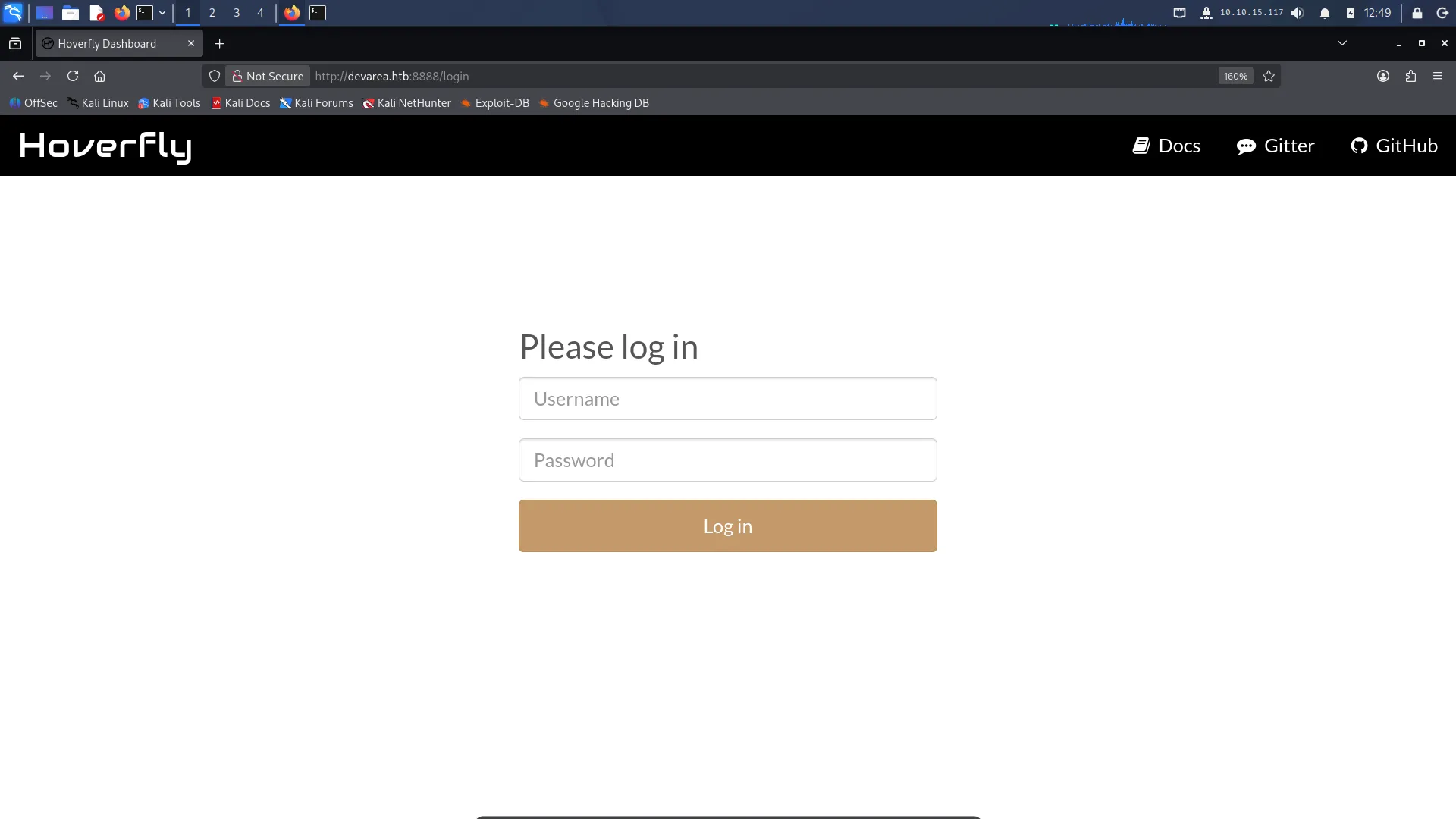Image resolution: width=1456 pixels, height=819 pixels.
Task: Open Google Hacking DB bookmark
Action: [x=594, y=103]
